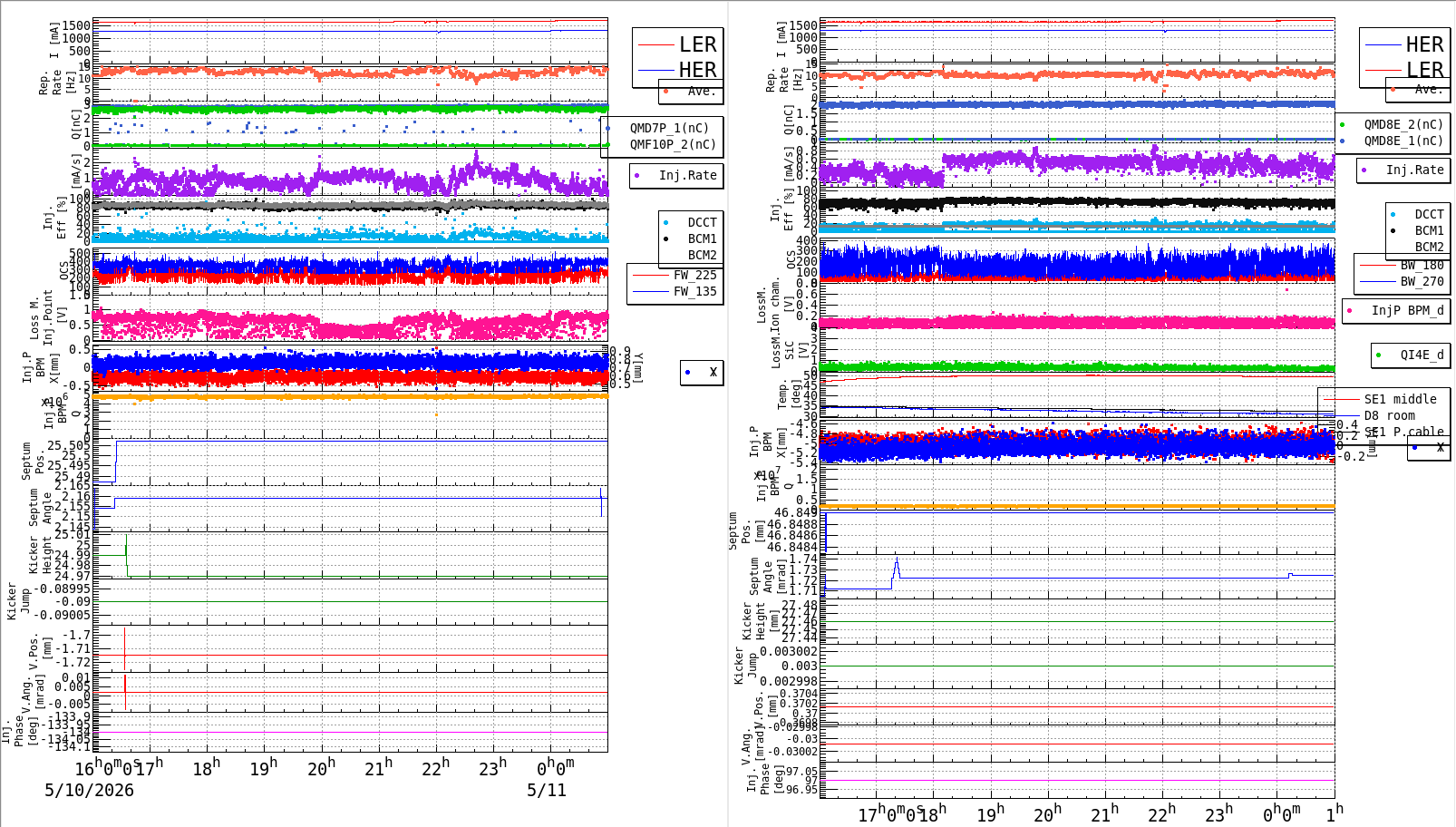Click the 23h tick label in right plot
Image resolution: width=1456 pixels, height=827 pixels.
(1218, 813)
